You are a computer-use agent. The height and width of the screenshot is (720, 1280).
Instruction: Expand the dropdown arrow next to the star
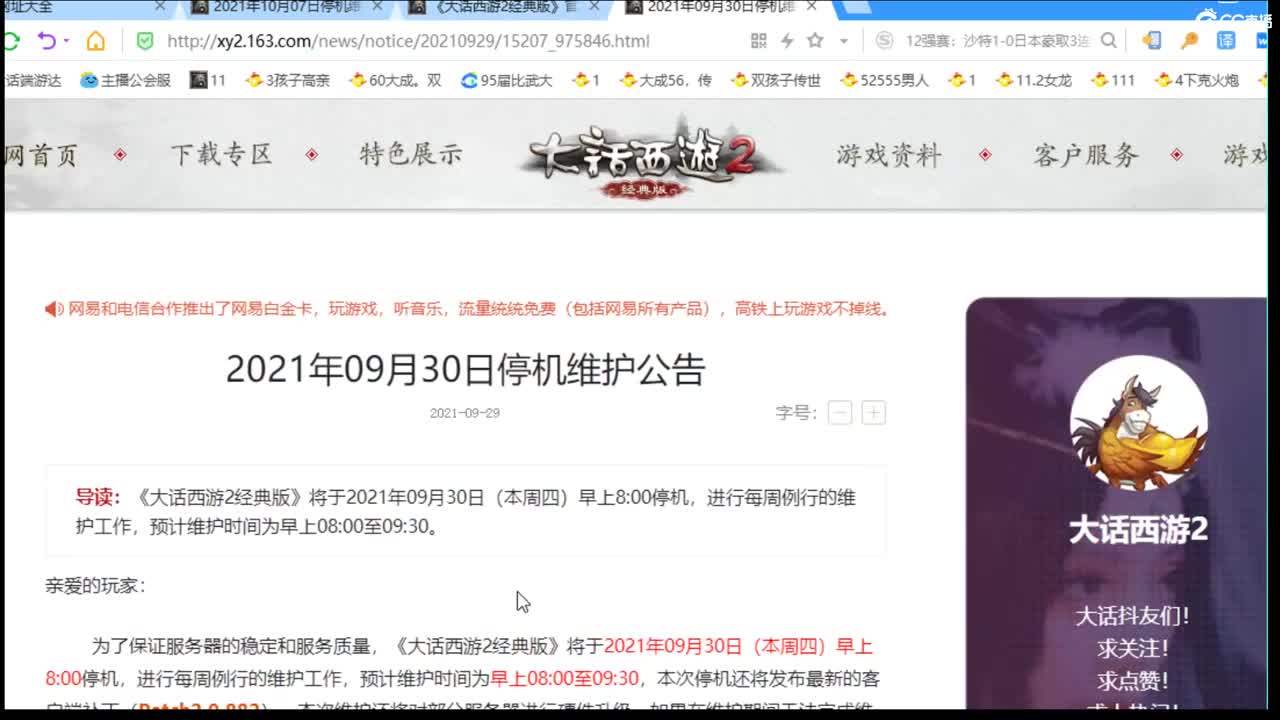point(843,41)
